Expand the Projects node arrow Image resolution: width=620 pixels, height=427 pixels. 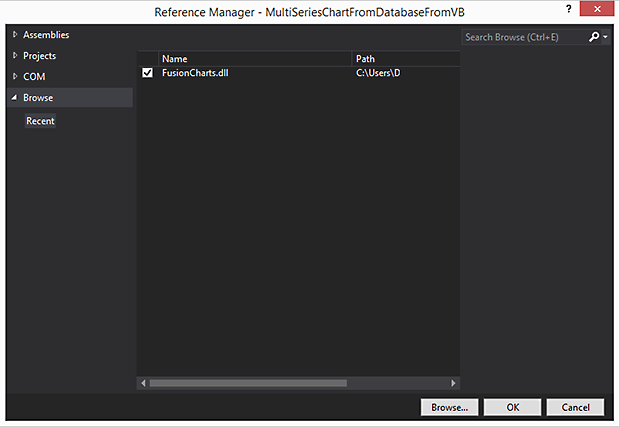[14, 56]
